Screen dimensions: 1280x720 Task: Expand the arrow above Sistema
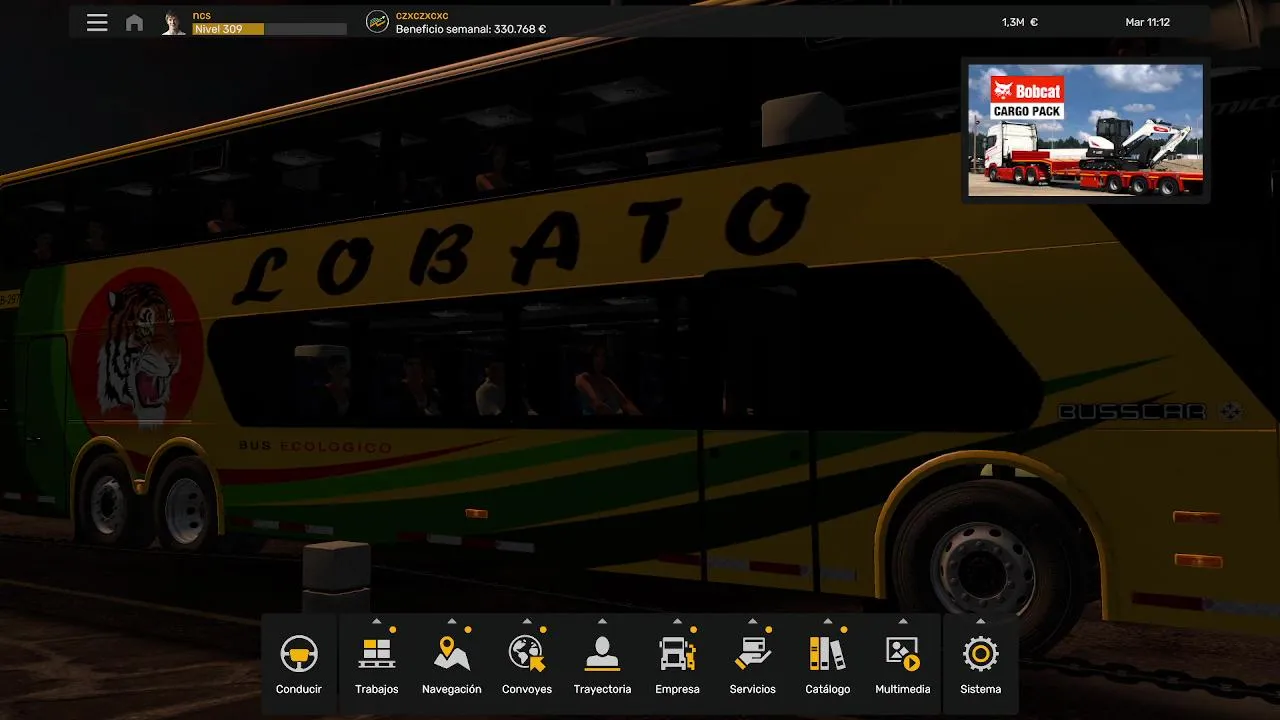click(x=981, y=621)
